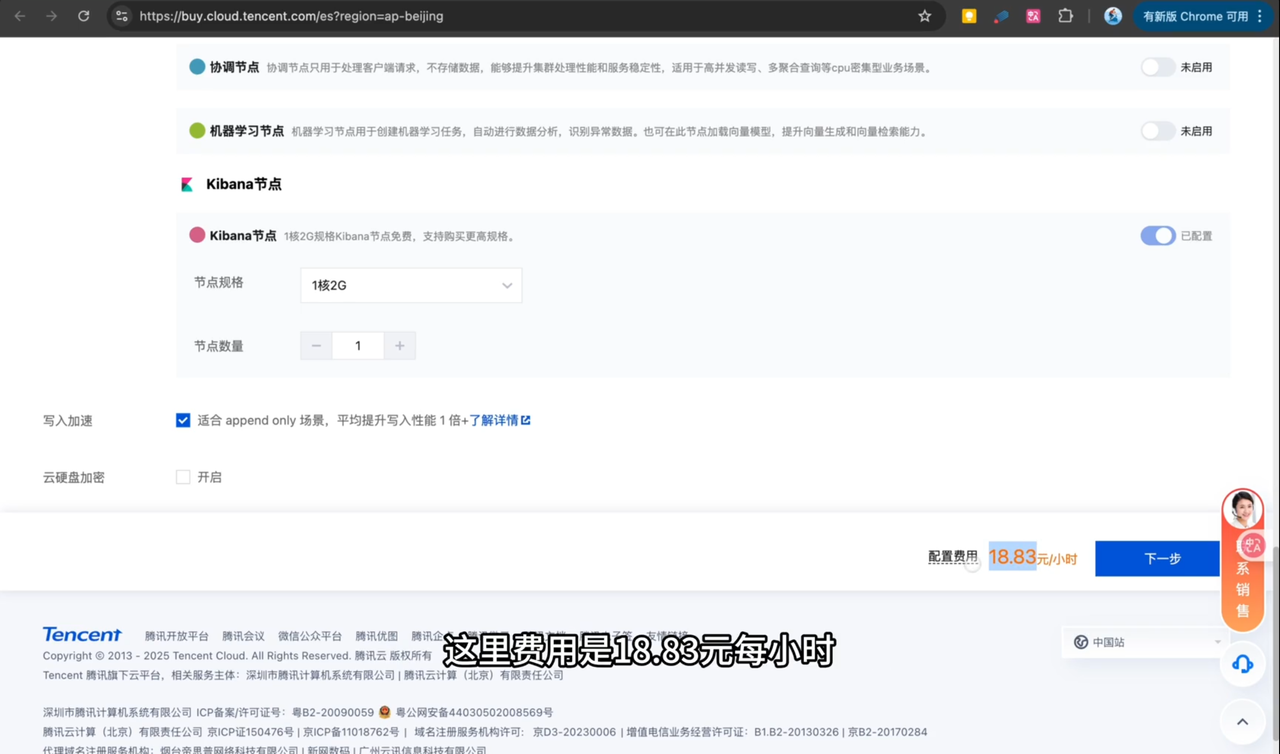Image resolution: width=1280 pixels, height=754 pixels.
Task: Click the Kibana节点 section heading
Action: coord(244,184)
